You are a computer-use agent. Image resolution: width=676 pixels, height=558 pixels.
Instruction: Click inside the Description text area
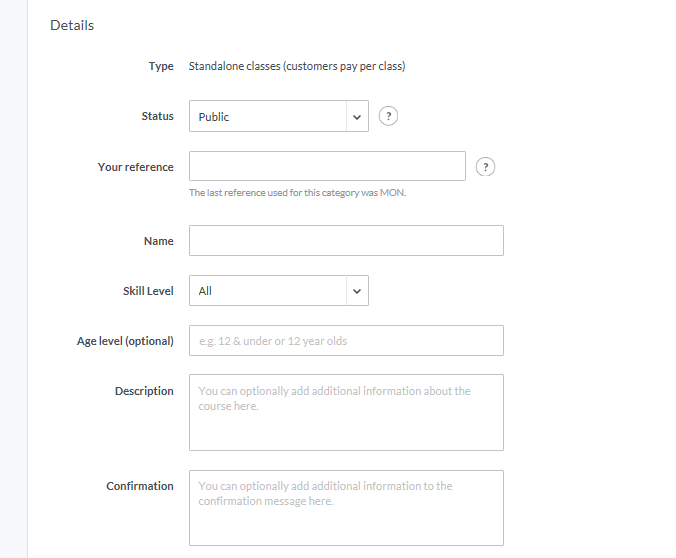346,412
